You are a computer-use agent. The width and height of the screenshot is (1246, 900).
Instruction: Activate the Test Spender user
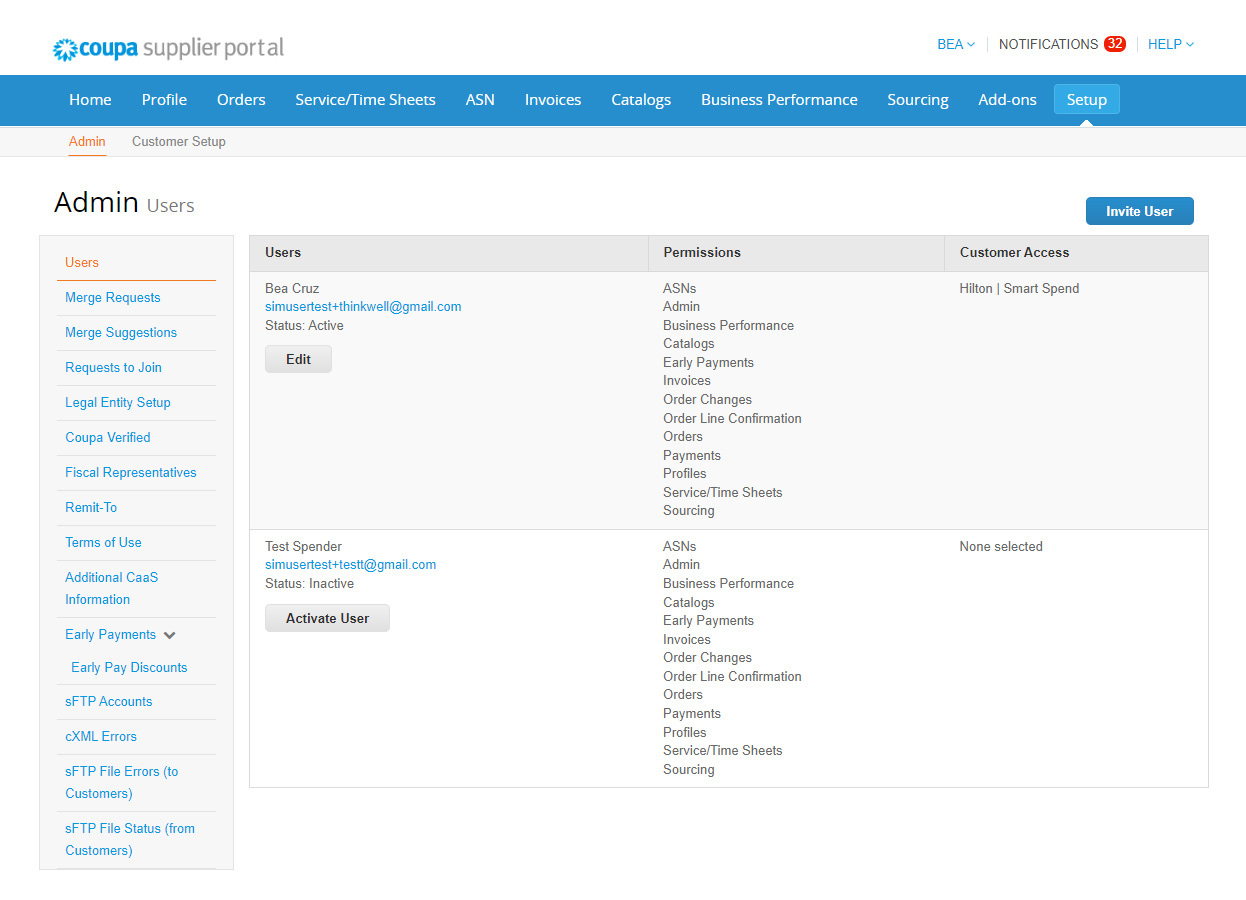(327, 618)
